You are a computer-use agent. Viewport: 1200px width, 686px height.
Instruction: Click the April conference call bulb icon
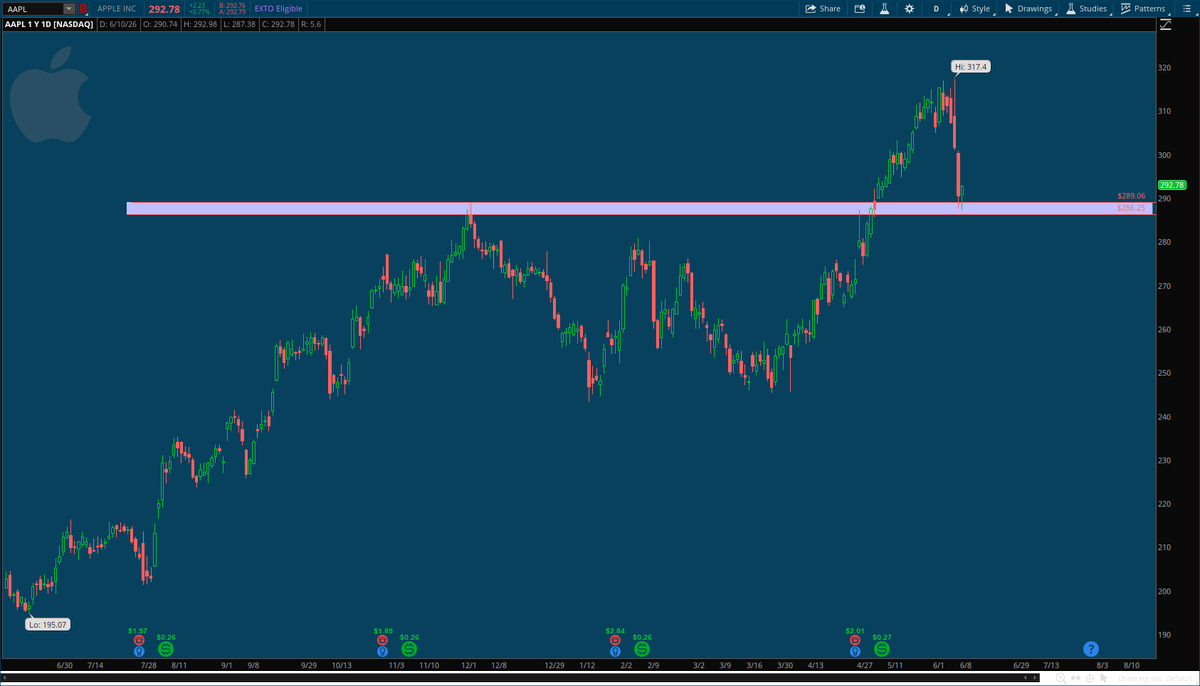(x=855, y=651)
